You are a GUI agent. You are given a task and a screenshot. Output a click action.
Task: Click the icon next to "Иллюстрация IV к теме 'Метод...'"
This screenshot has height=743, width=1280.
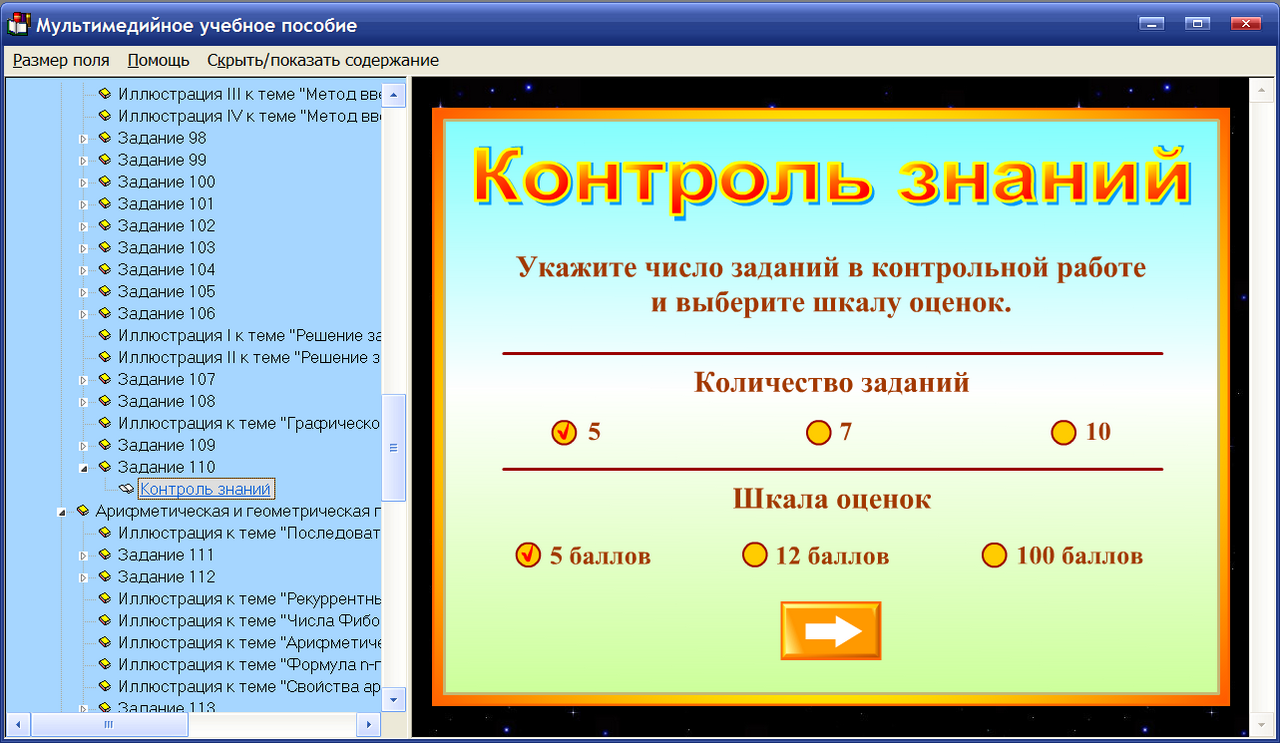click(x=104, y=115)
